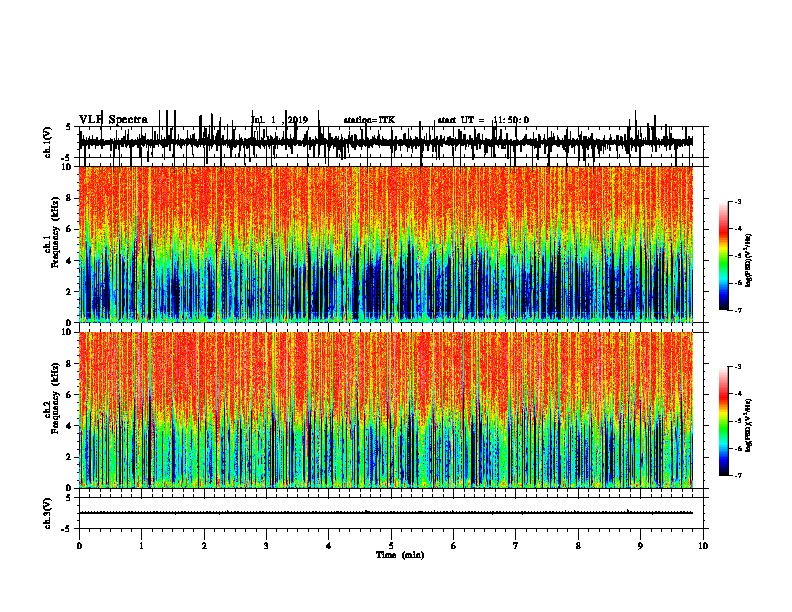
Task: Click the "ch.1(V)" waveform axis label
Action: [x=48, y=142]
